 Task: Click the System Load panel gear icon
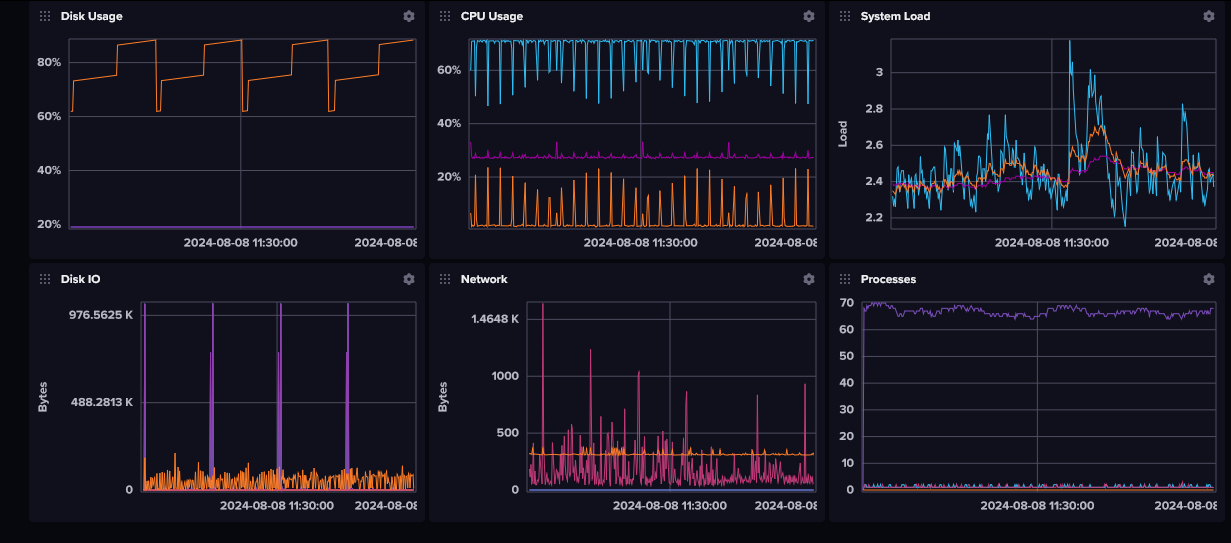1208,16
